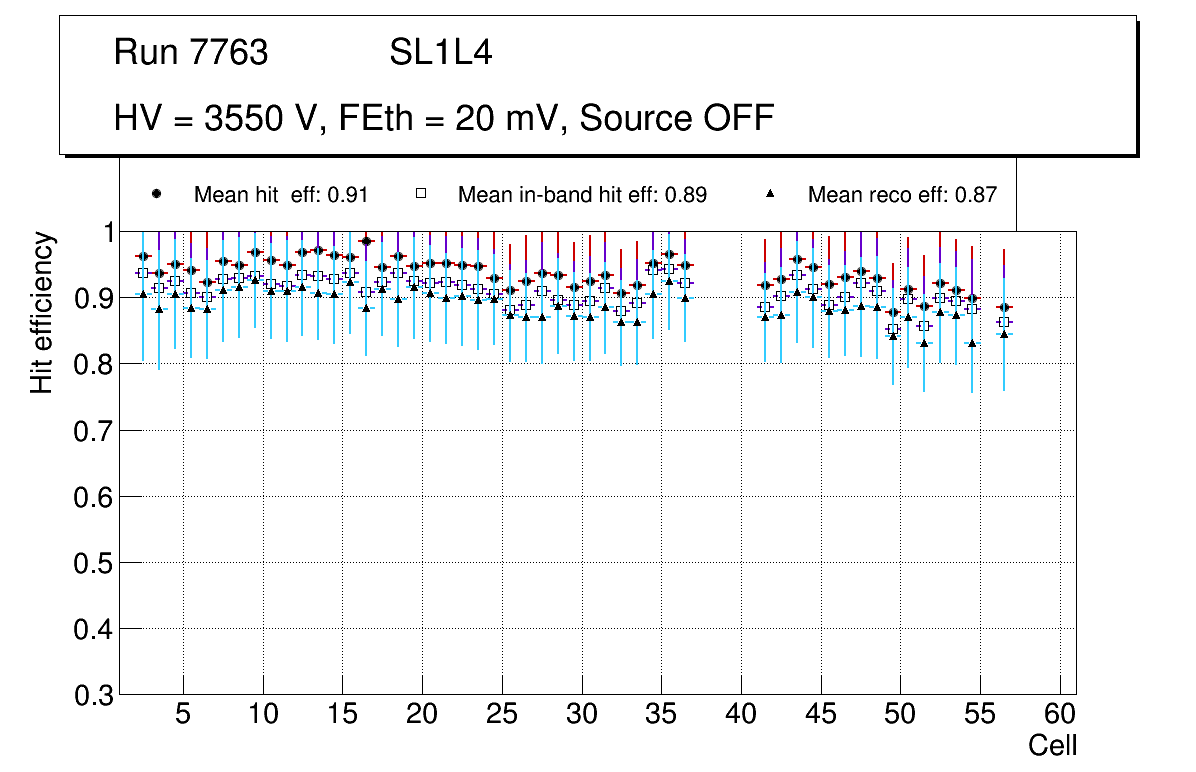Select the 'Mean hit eff: 0.91' legend label
The width and height of the screenshot is (1196, 772).
click(x=281, y=195)
